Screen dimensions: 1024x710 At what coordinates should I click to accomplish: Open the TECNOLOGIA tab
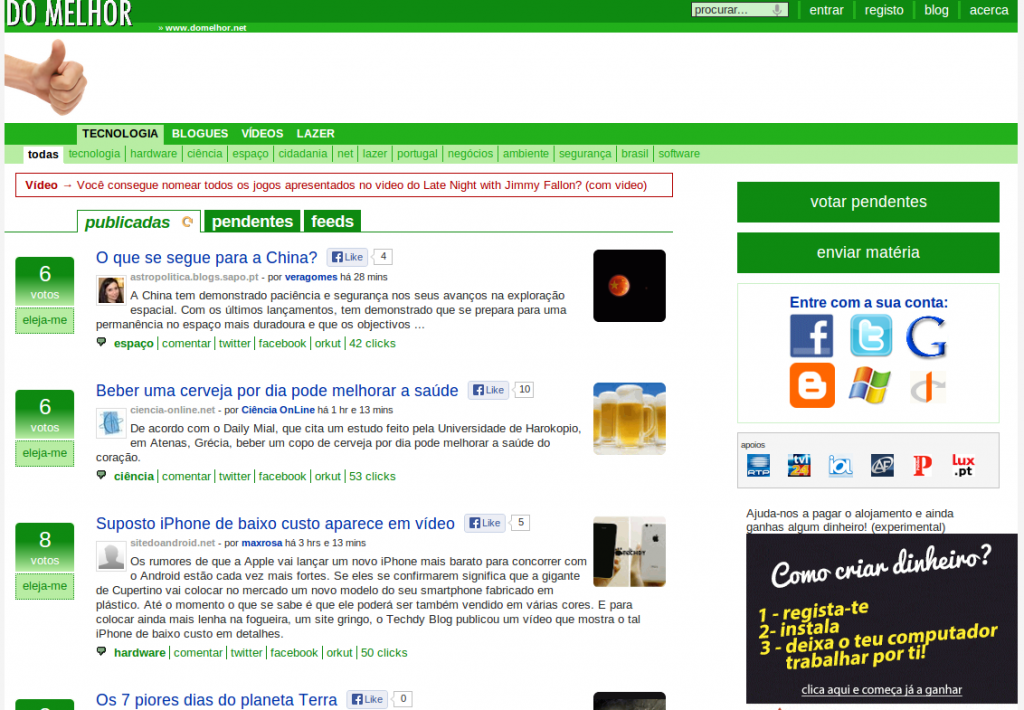120,133
